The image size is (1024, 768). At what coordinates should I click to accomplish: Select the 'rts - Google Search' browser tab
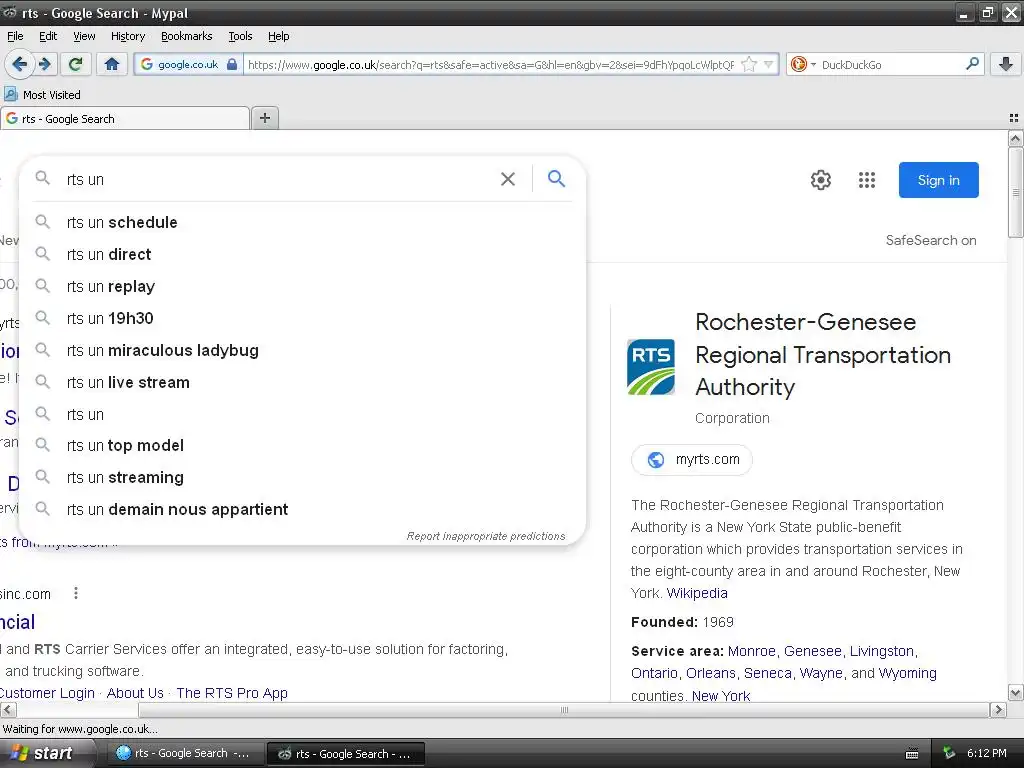pos(125,118)
